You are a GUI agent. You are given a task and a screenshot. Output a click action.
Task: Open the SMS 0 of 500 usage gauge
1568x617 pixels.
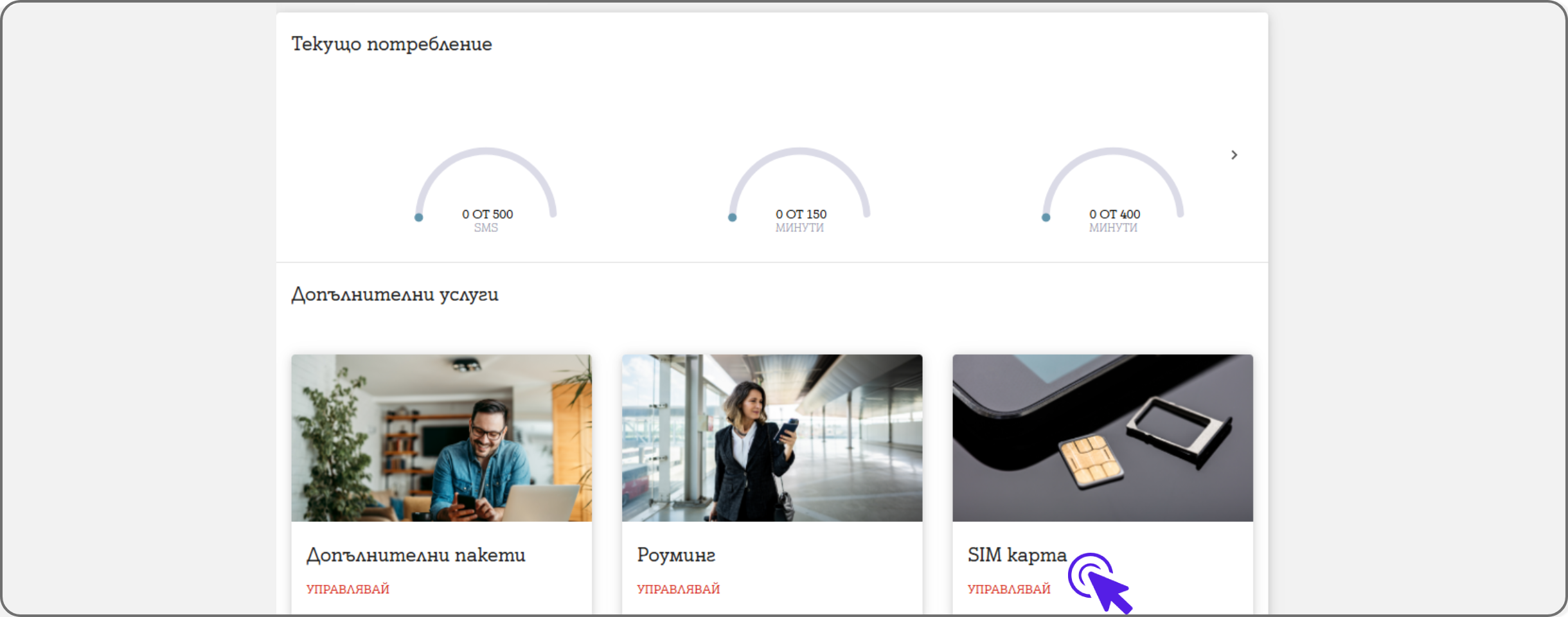[x=486, y=190]
